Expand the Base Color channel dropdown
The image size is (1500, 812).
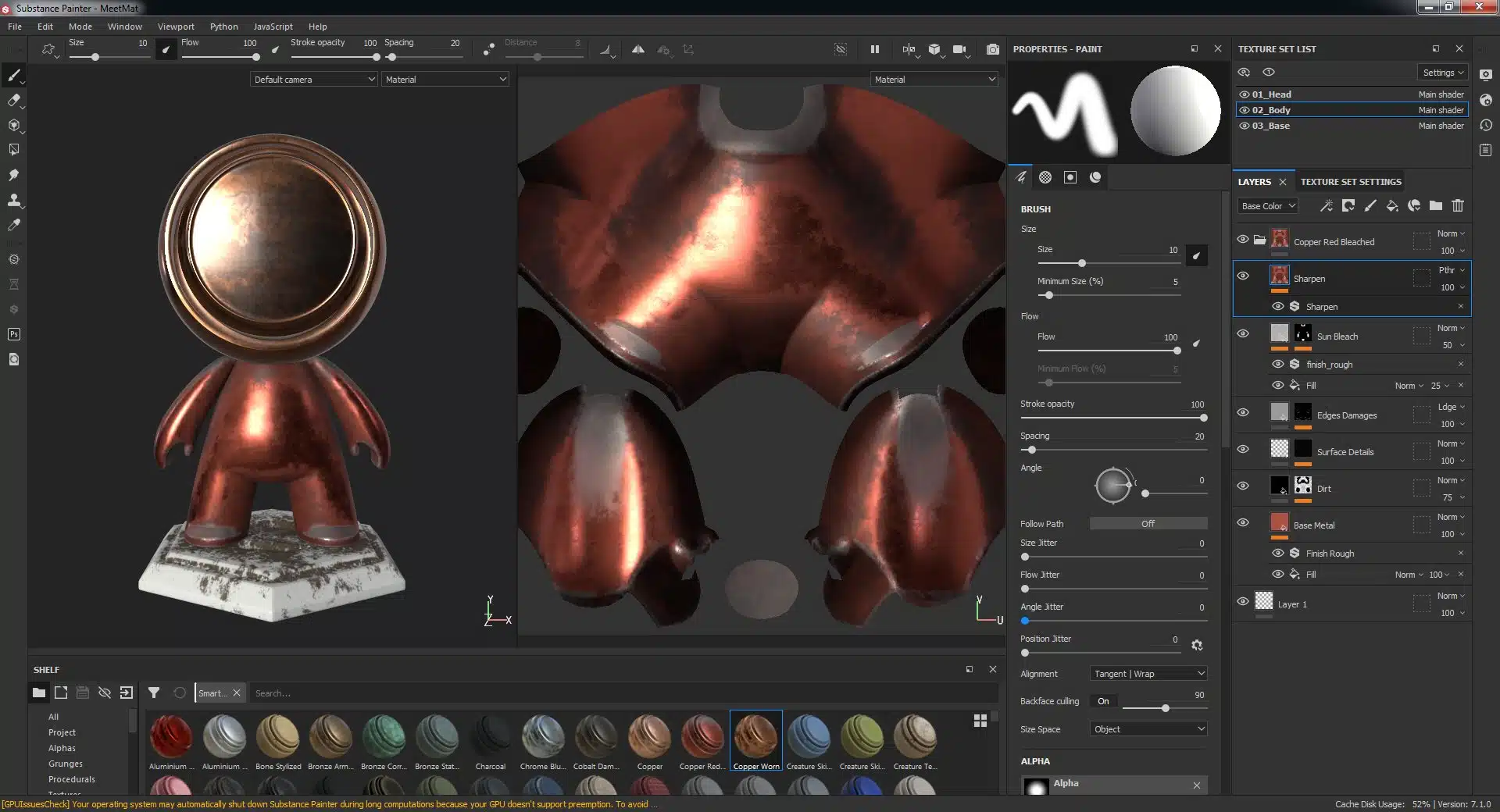click(x=1268, y=206)
